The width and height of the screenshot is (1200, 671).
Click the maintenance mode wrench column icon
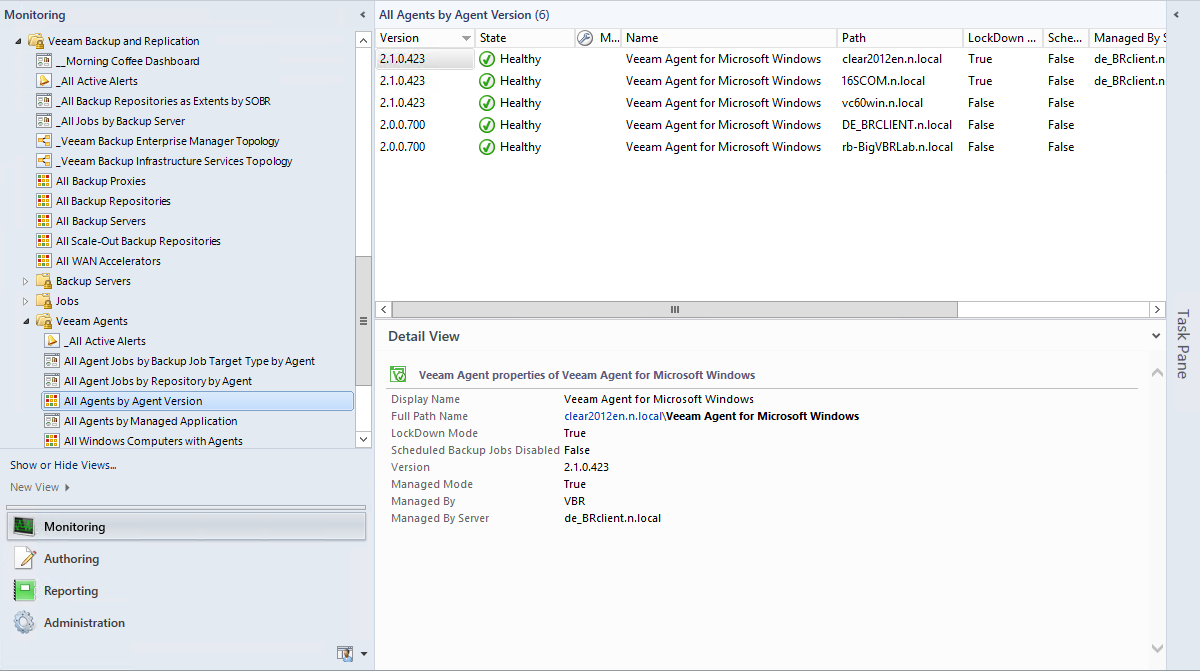point(585,38)
